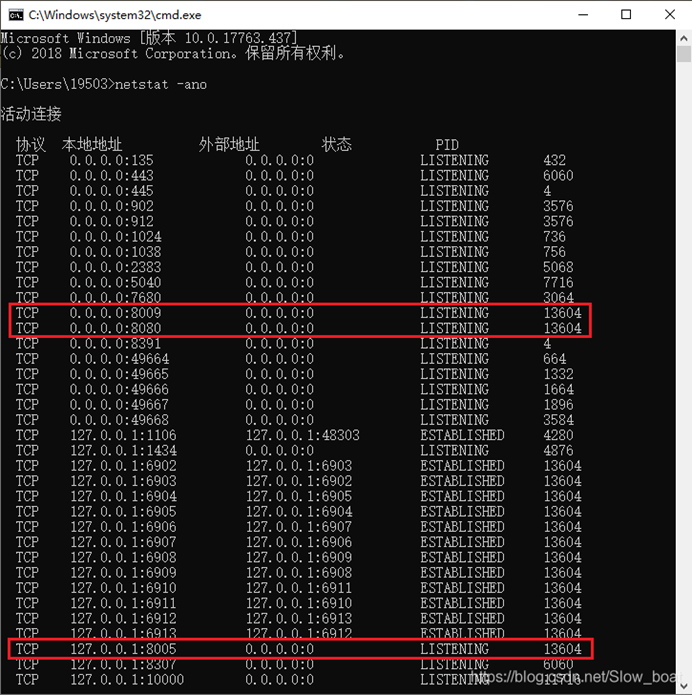Image resolution: width=692 pixels, height=695 pixels.
Task: Minimize the cmd.exe window
Action: 583,15
